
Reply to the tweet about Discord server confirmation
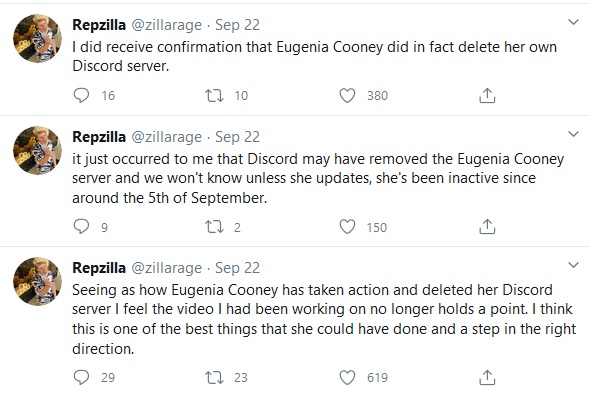tap(81, 96)
